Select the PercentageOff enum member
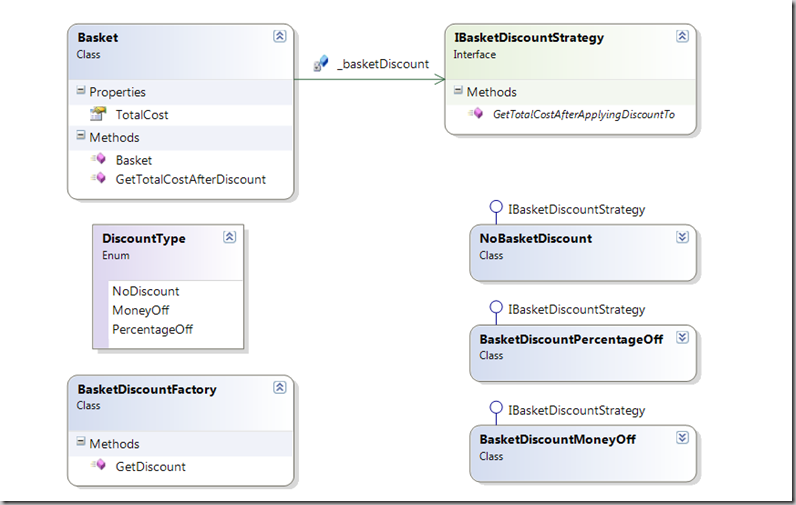796x505 pixels. point(152,329)
